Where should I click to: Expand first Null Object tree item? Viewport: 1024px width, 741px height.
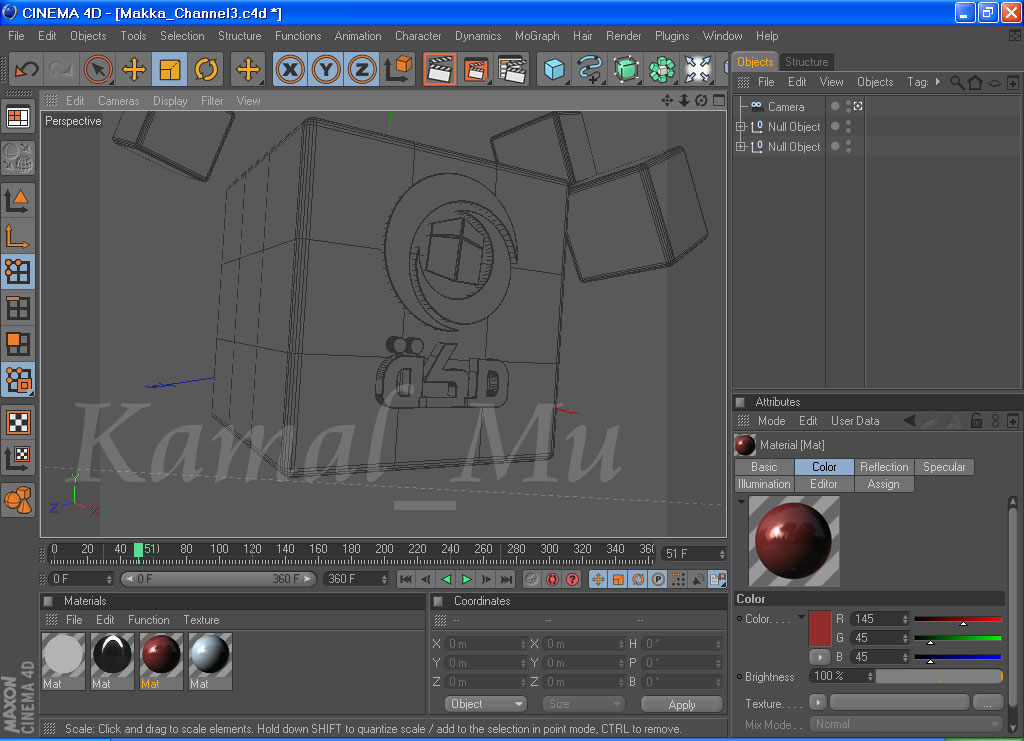coord(741,127)
